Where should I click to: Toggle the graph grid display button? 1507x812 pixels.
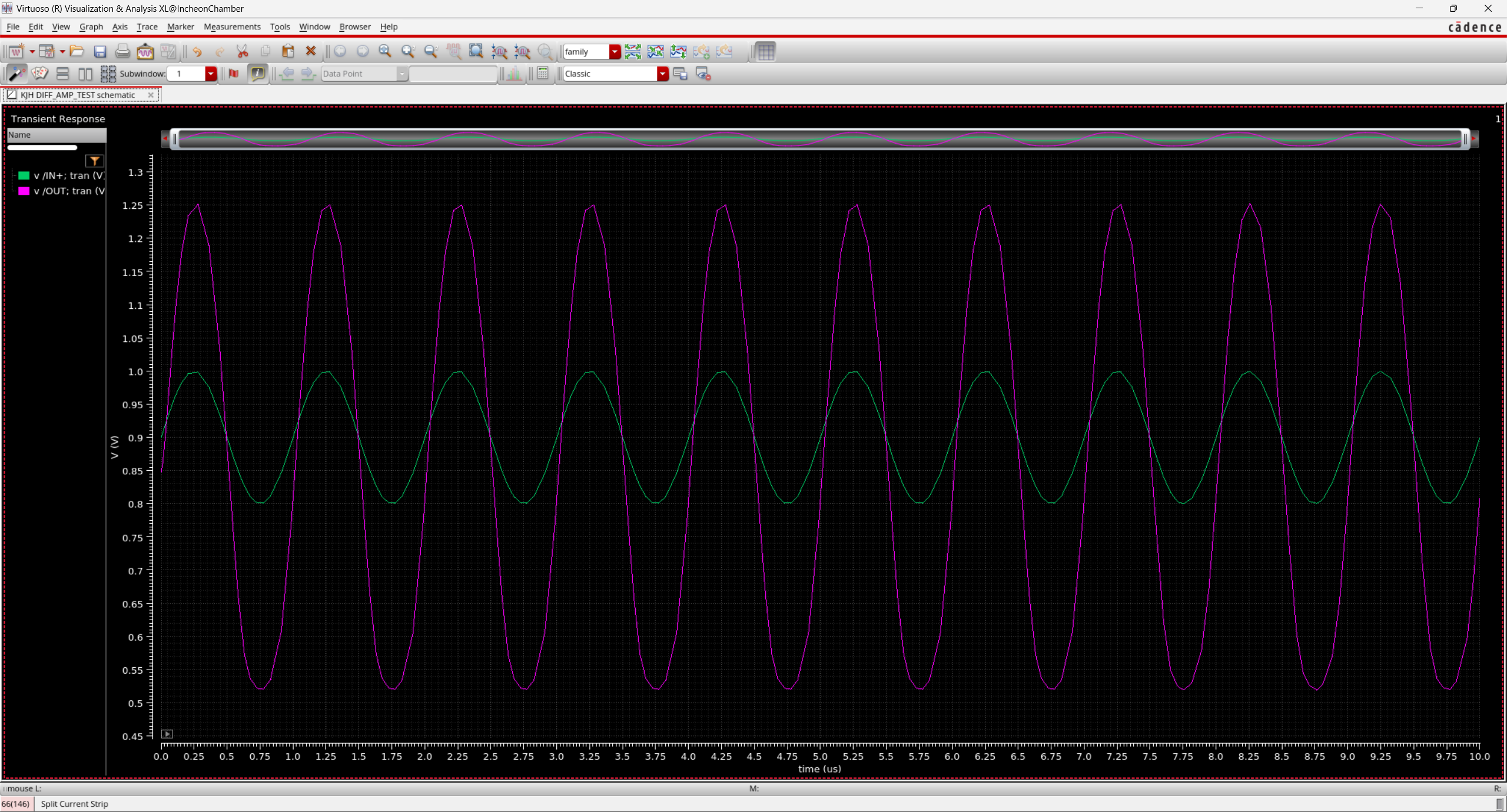(x=765, y=52)
